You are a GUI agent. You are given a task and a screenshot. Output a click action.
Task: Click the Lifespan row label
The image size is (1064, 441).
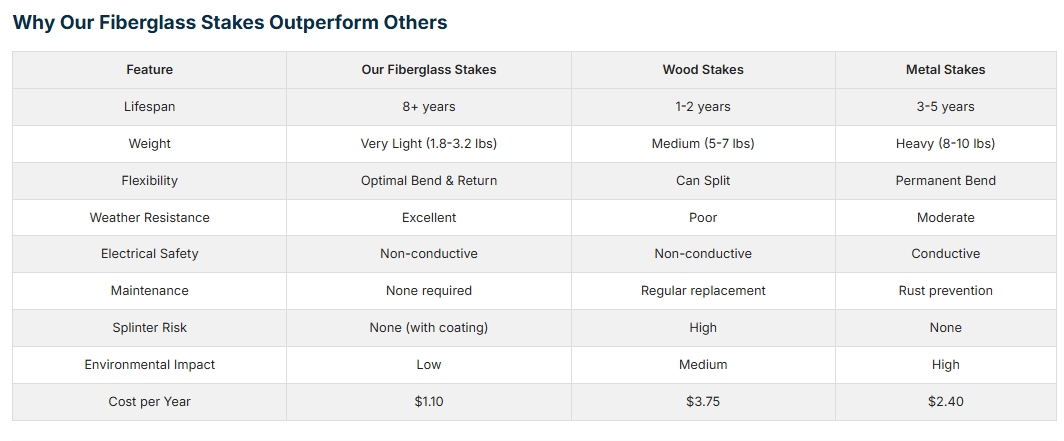tap(149, 107)
